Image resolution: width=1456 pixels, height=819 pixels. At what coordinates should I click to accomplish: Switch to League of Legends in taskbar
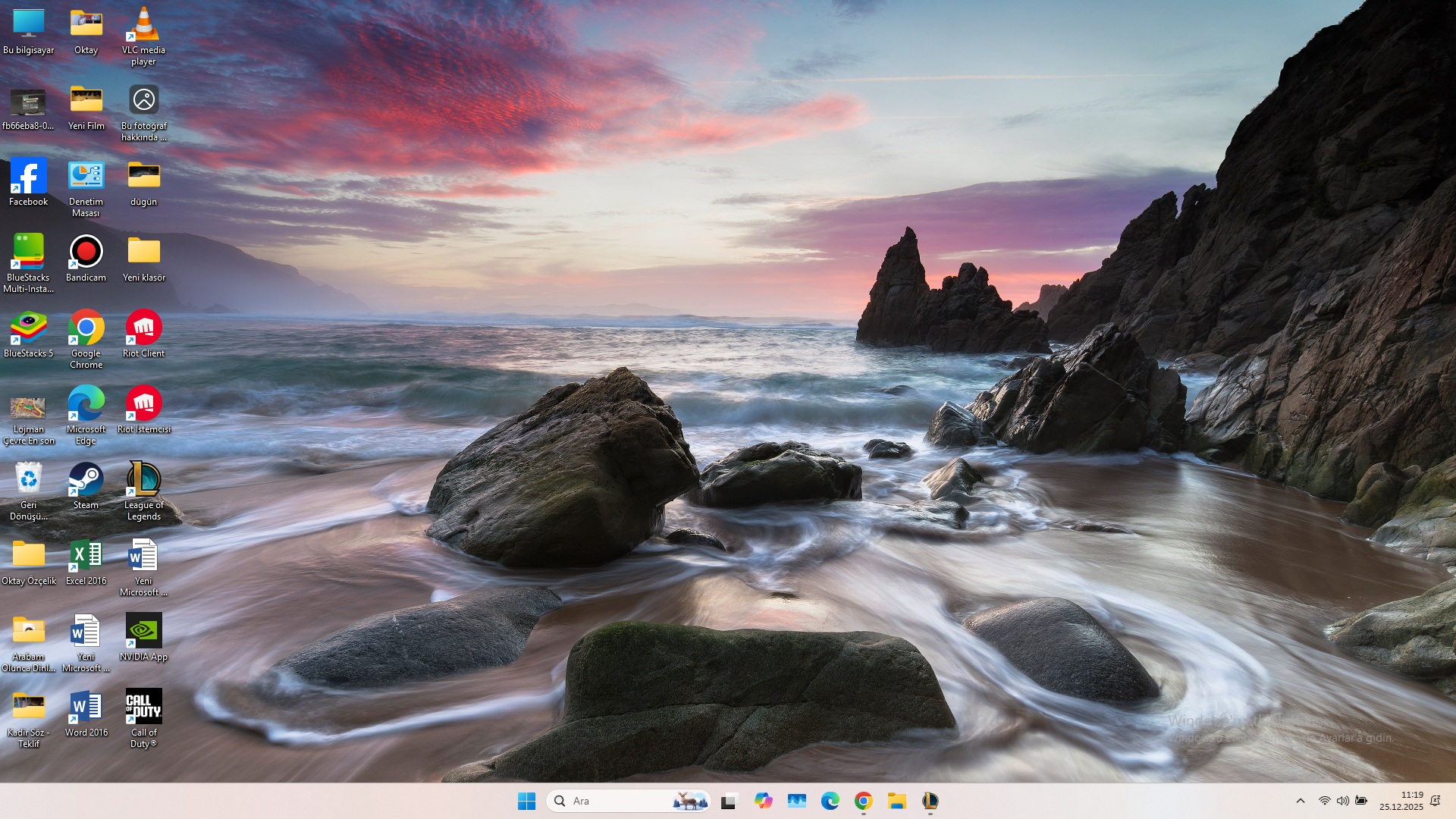pos(930,801)
